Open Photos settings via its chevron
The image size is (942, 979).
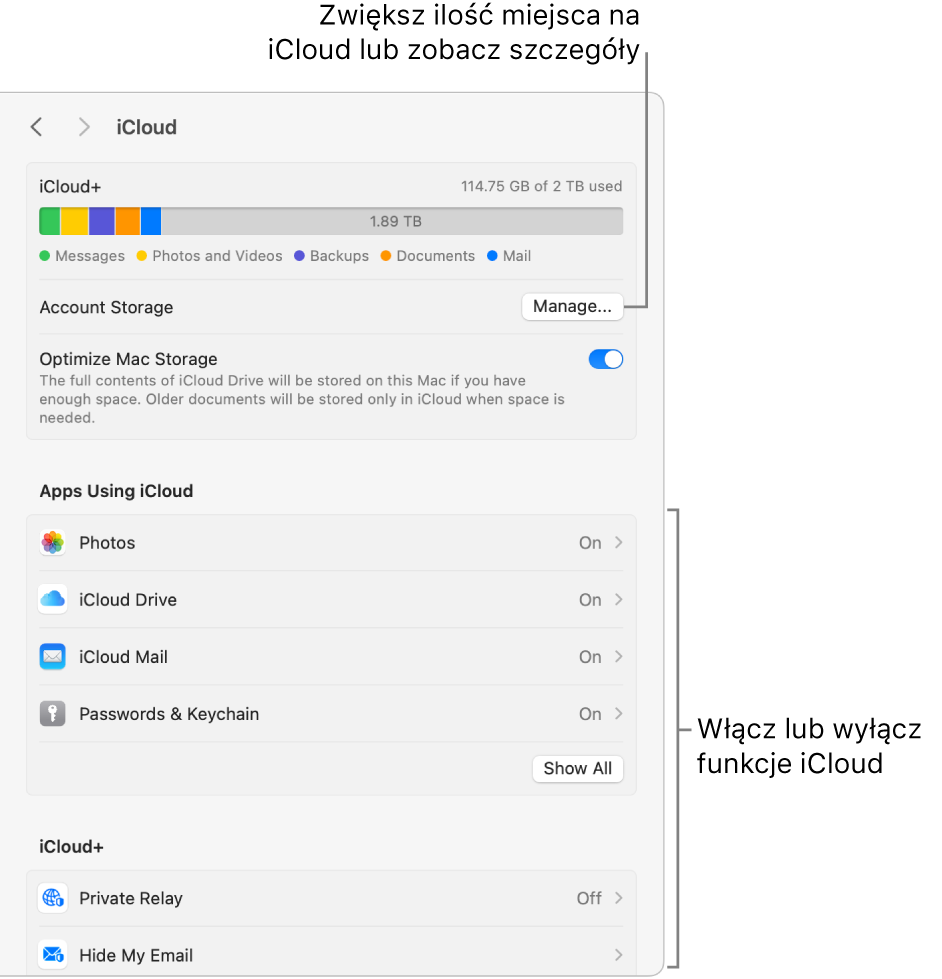coord(618,543)
